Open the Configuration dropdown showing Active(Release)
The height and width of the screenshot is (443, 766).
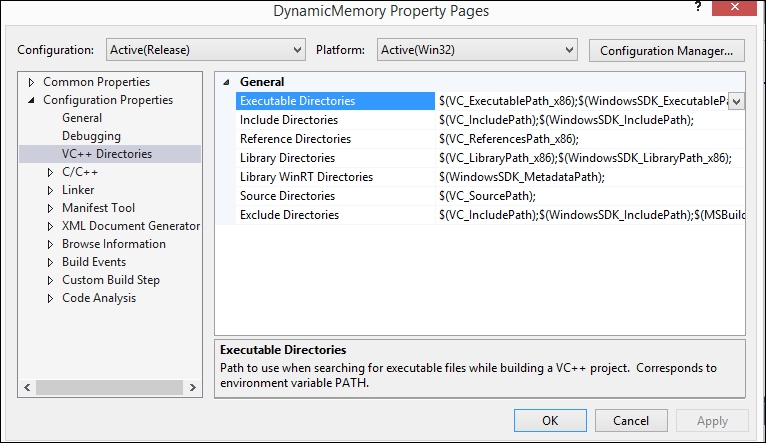(x=206, y=50)
